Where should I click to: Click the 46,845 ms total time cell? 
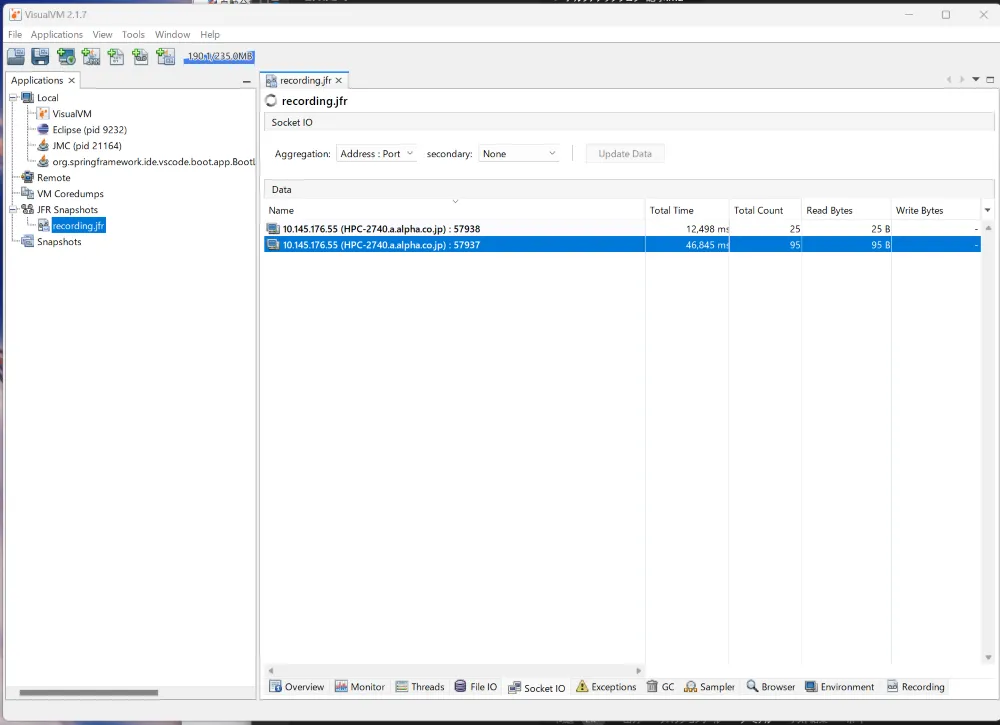click(x=687, y=244)
